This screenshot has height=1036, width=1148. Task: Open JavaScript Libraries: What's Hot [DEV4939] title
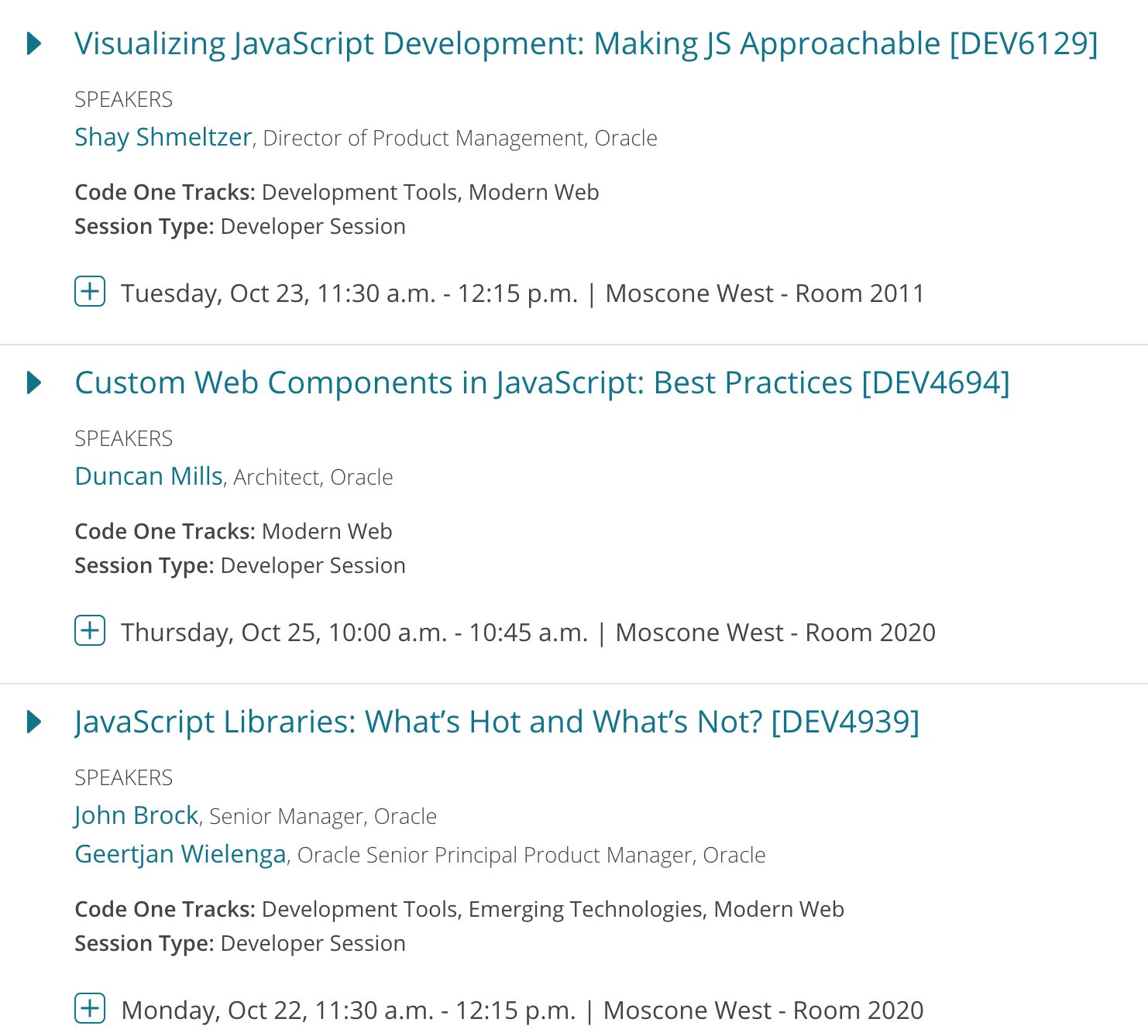497,722
